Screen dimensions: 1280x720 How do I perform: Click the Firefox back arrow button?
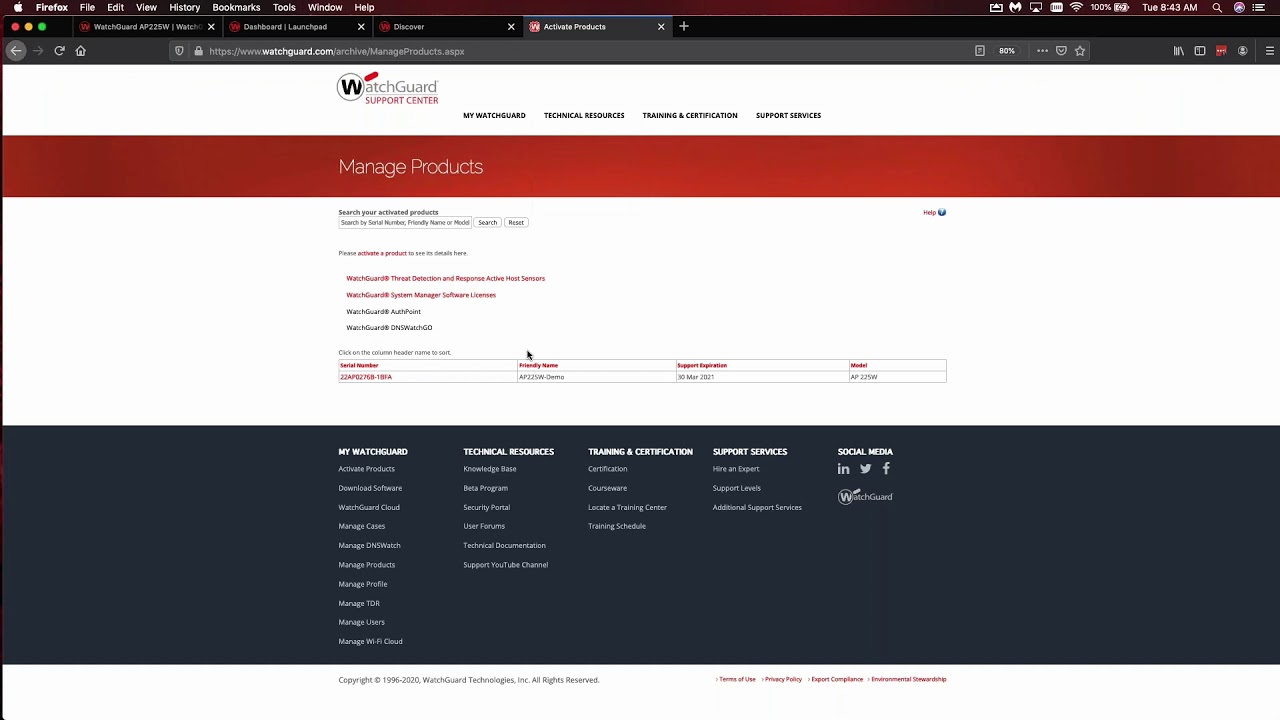16,51
